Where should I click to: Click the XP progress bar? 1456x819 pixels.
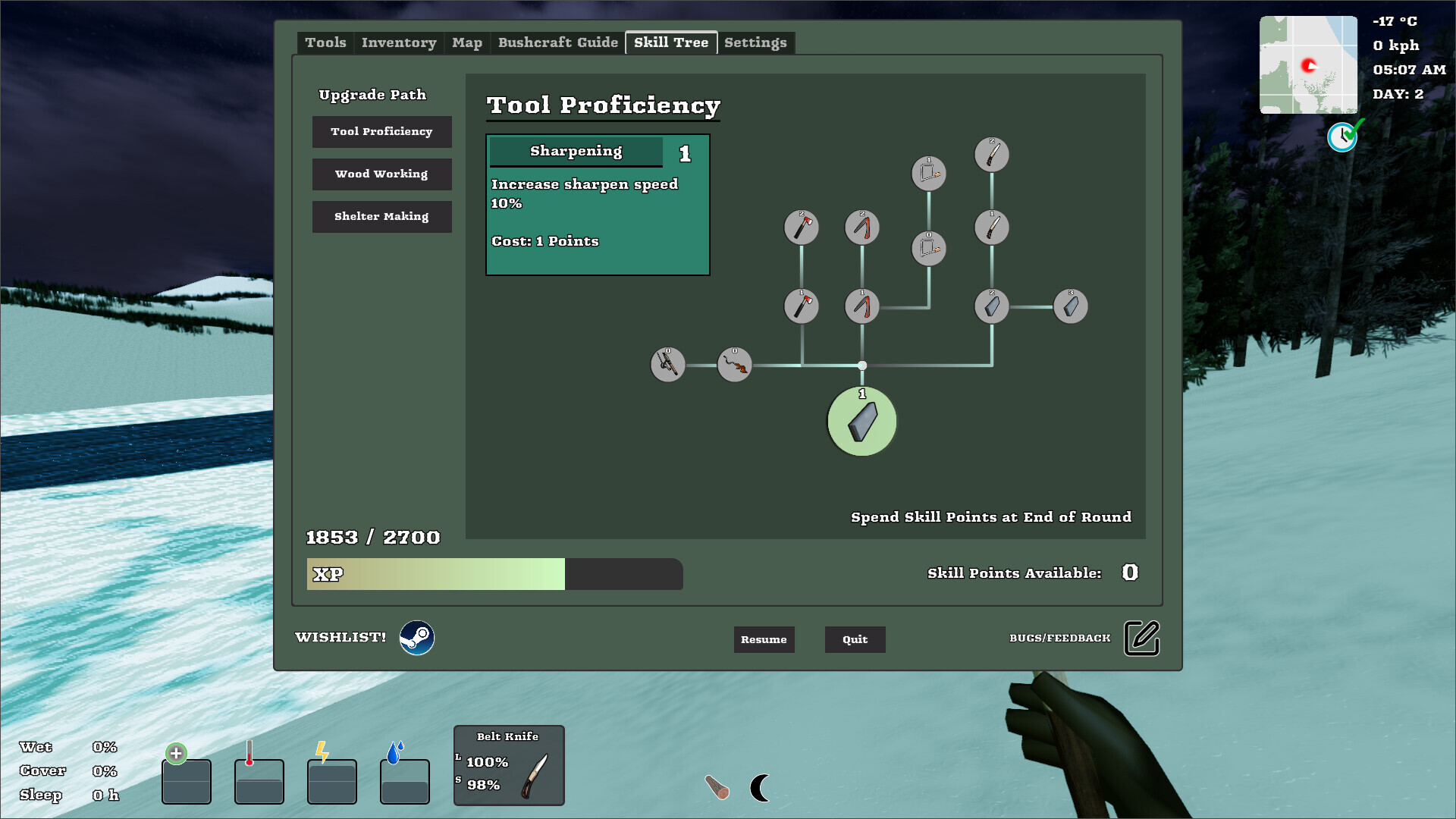pos(493,574)
